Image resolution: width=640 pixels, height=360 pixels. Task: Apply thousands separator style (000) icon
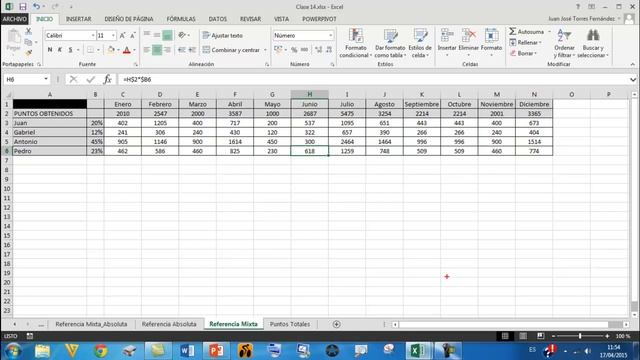point(304,49)
